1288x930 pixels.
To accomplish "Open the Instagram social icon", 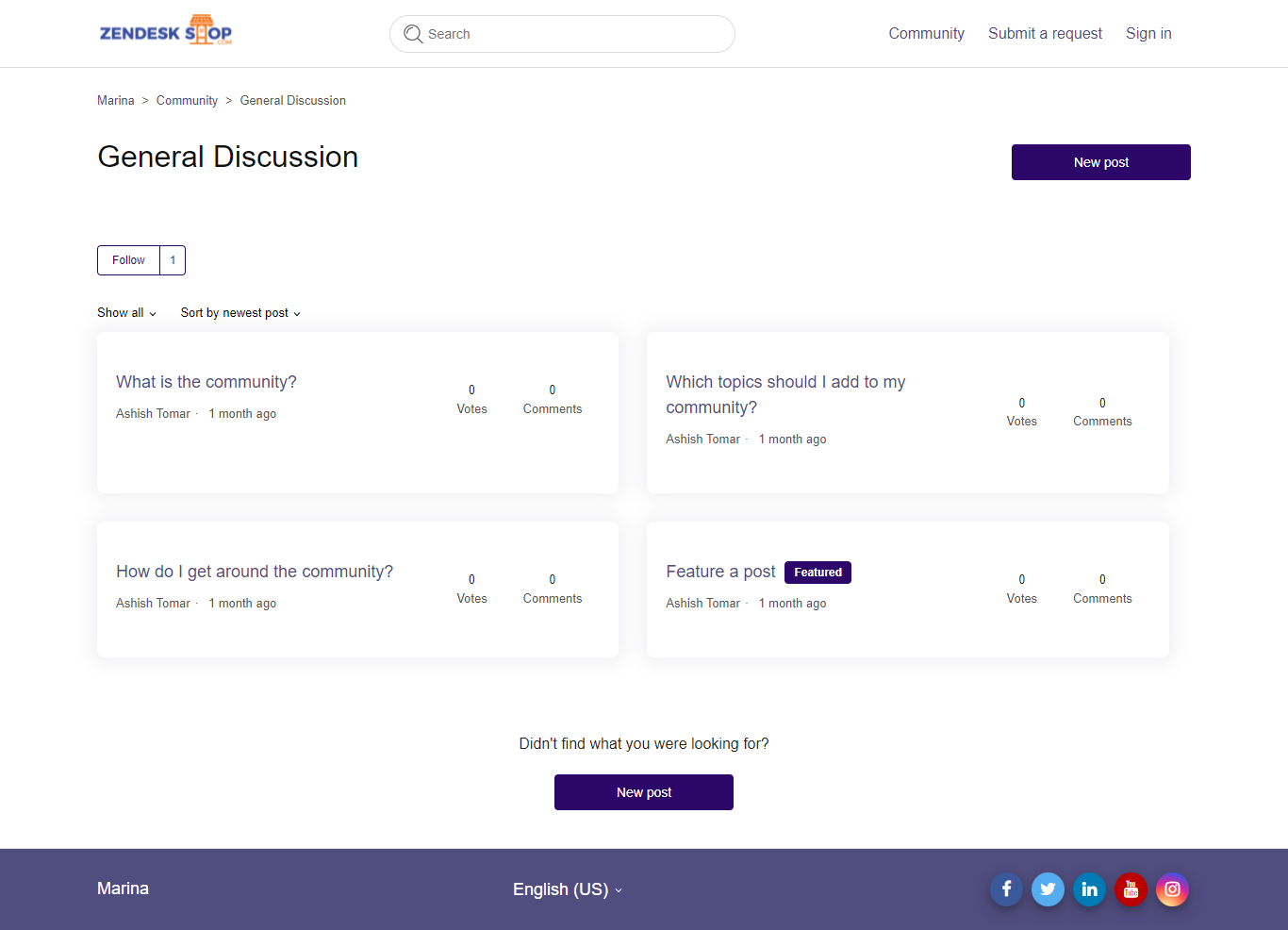I will point(1172,889).
